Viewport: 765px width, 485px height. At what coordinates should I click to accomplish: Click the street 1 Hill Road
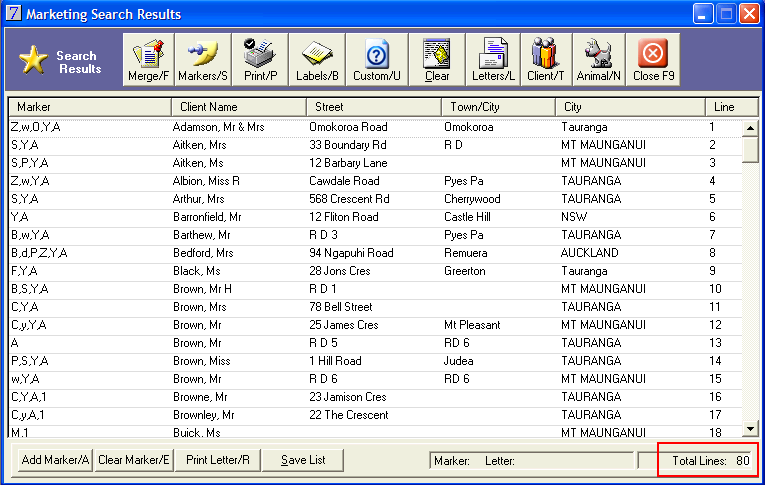335,362
